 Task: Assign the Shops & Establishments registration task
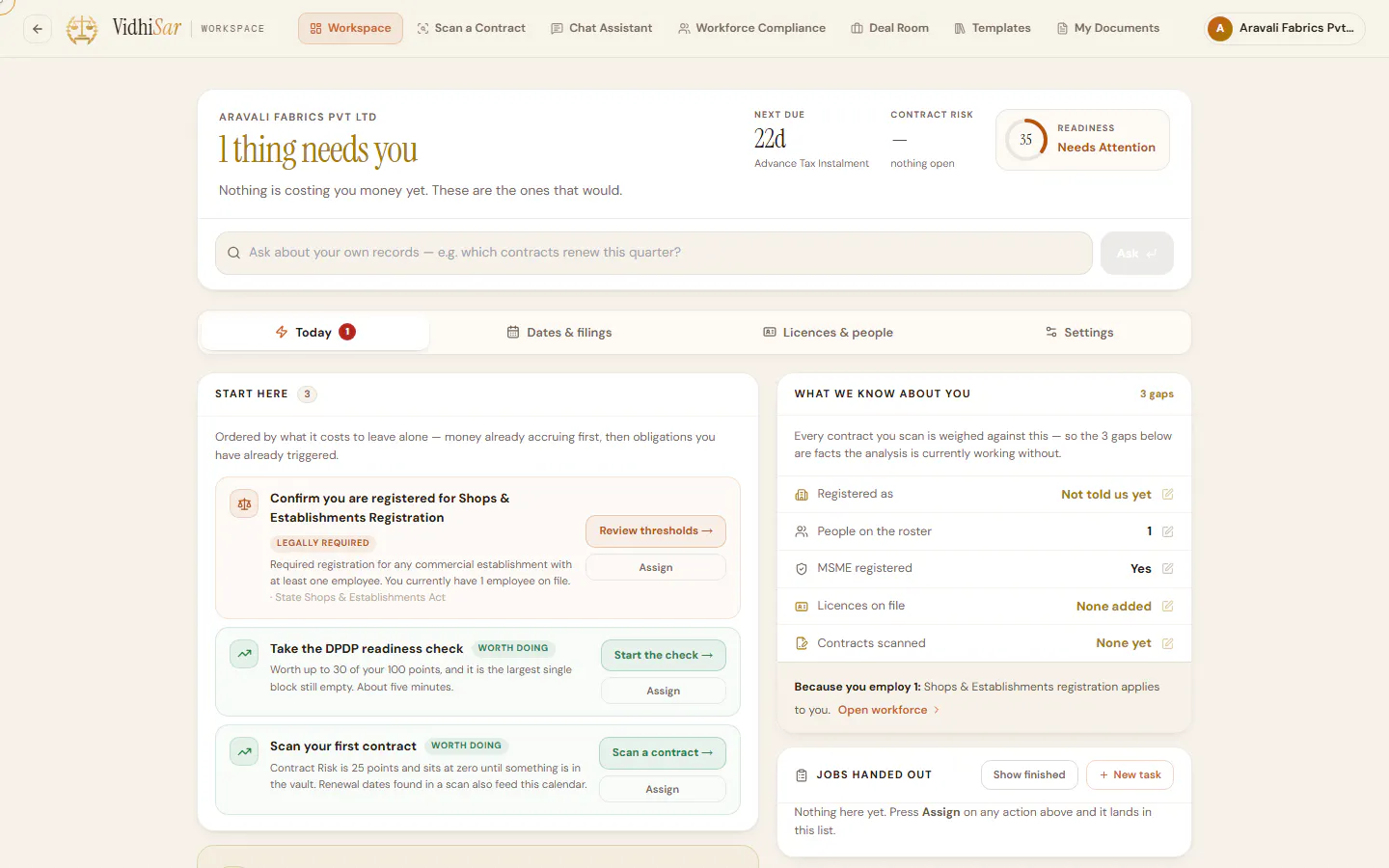(656, 567)
